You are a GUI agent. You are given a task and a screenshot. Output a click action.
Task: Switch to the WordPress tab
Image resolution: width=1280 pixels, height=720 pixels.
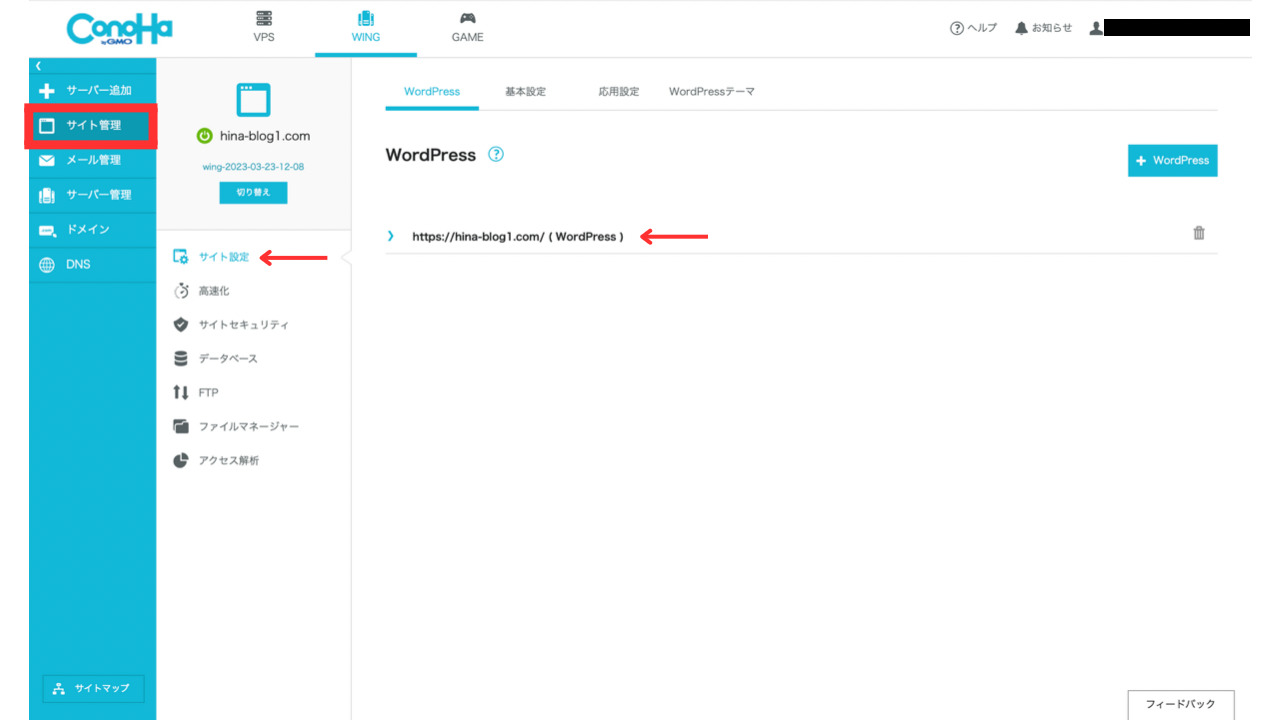coord(432,91)
